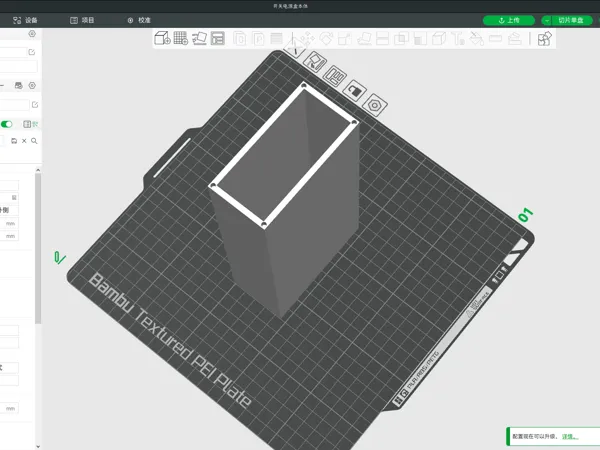
Task: Click the sidebar scrollbar down arrow
Action: [38, 446]
